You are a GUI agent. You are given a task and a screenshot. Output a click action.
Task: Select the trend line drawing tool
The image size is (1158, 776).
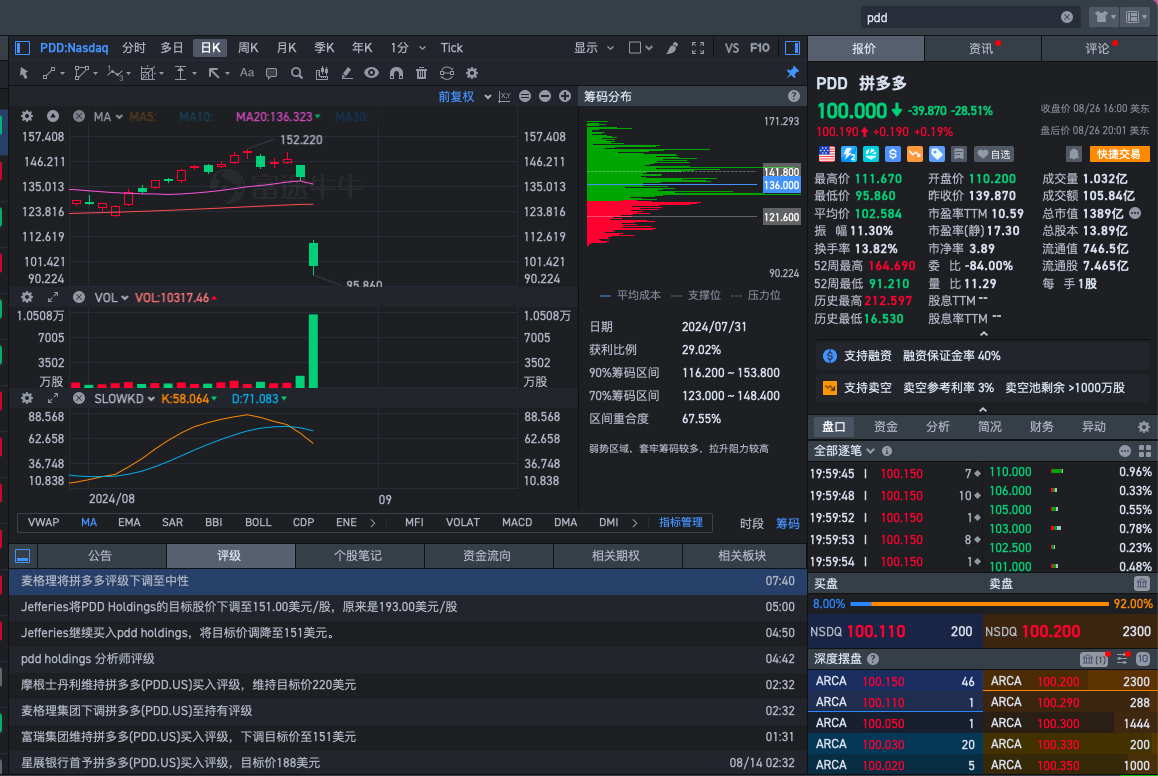click(49, 73)
